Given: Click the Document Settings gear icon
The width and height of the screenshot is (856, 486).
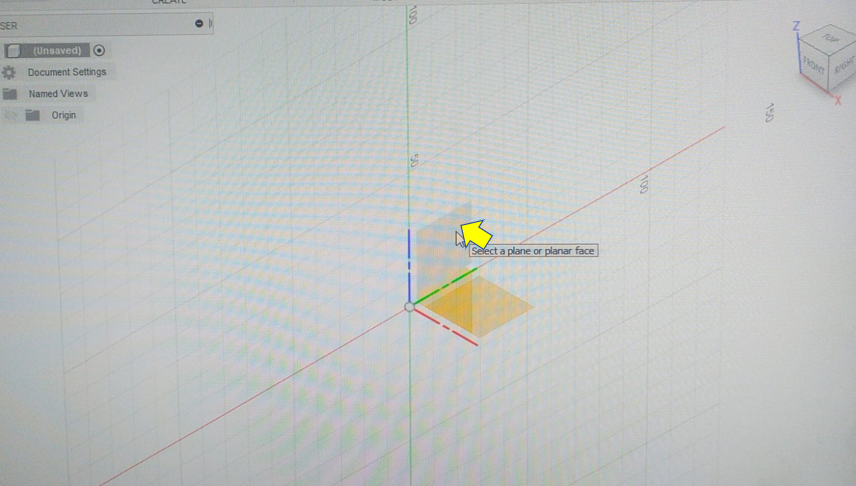Looking at the screenshot, I should tap(9, 72).
